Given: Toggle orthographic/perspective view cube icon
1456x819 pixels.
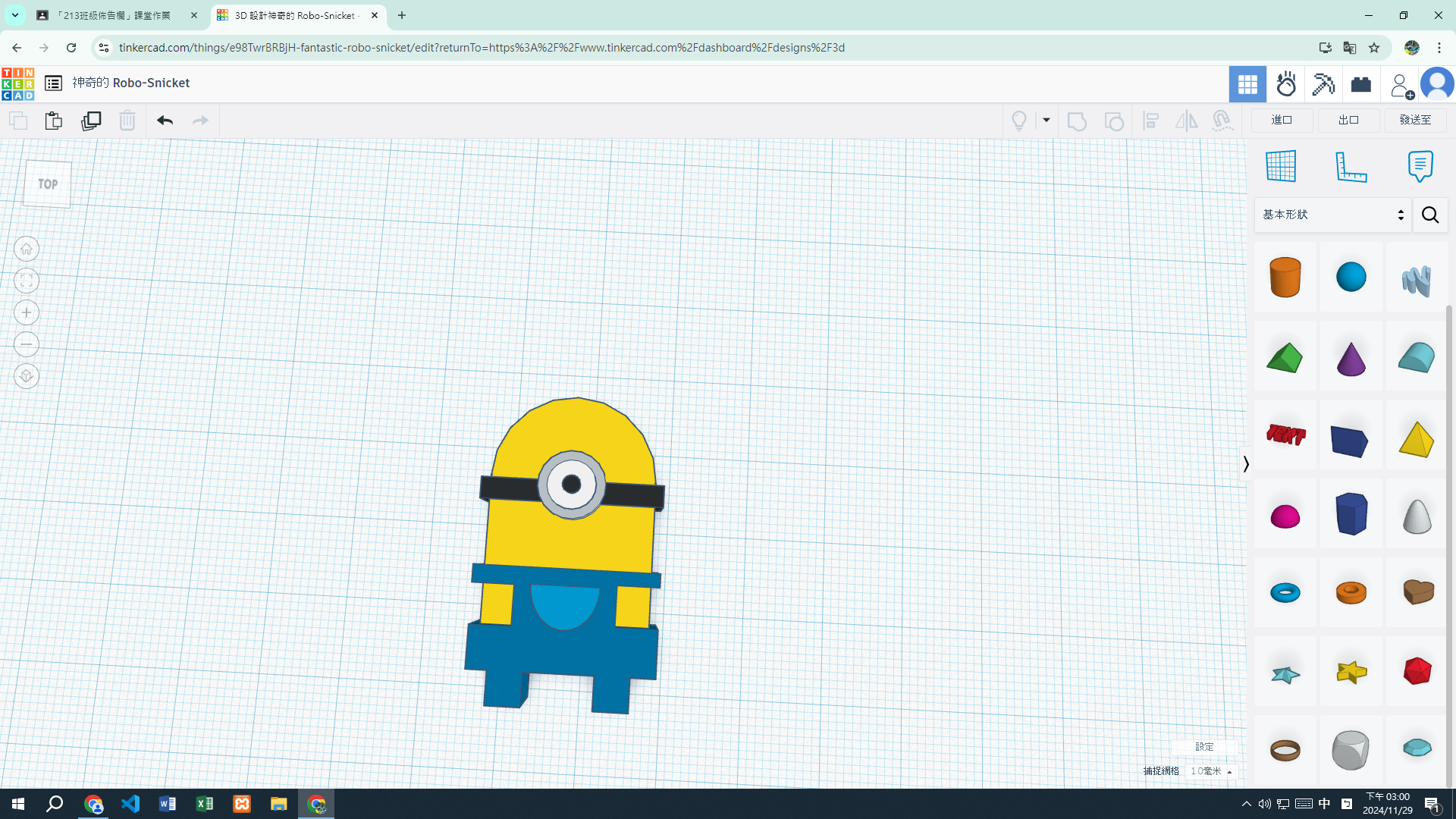Looking at the screenshot, I should pos(27,376).
